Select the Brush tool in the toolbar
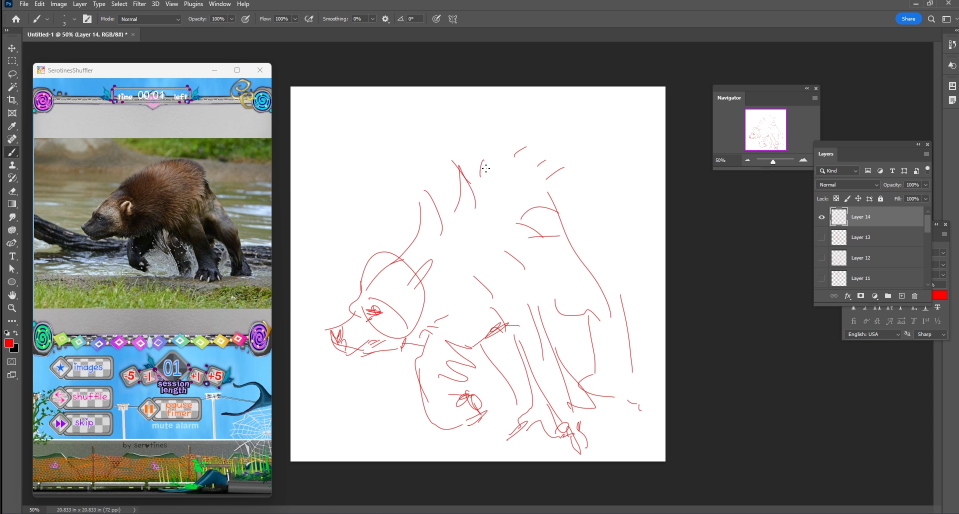This screenshot has width=959, height=514. tap(12, 152)
